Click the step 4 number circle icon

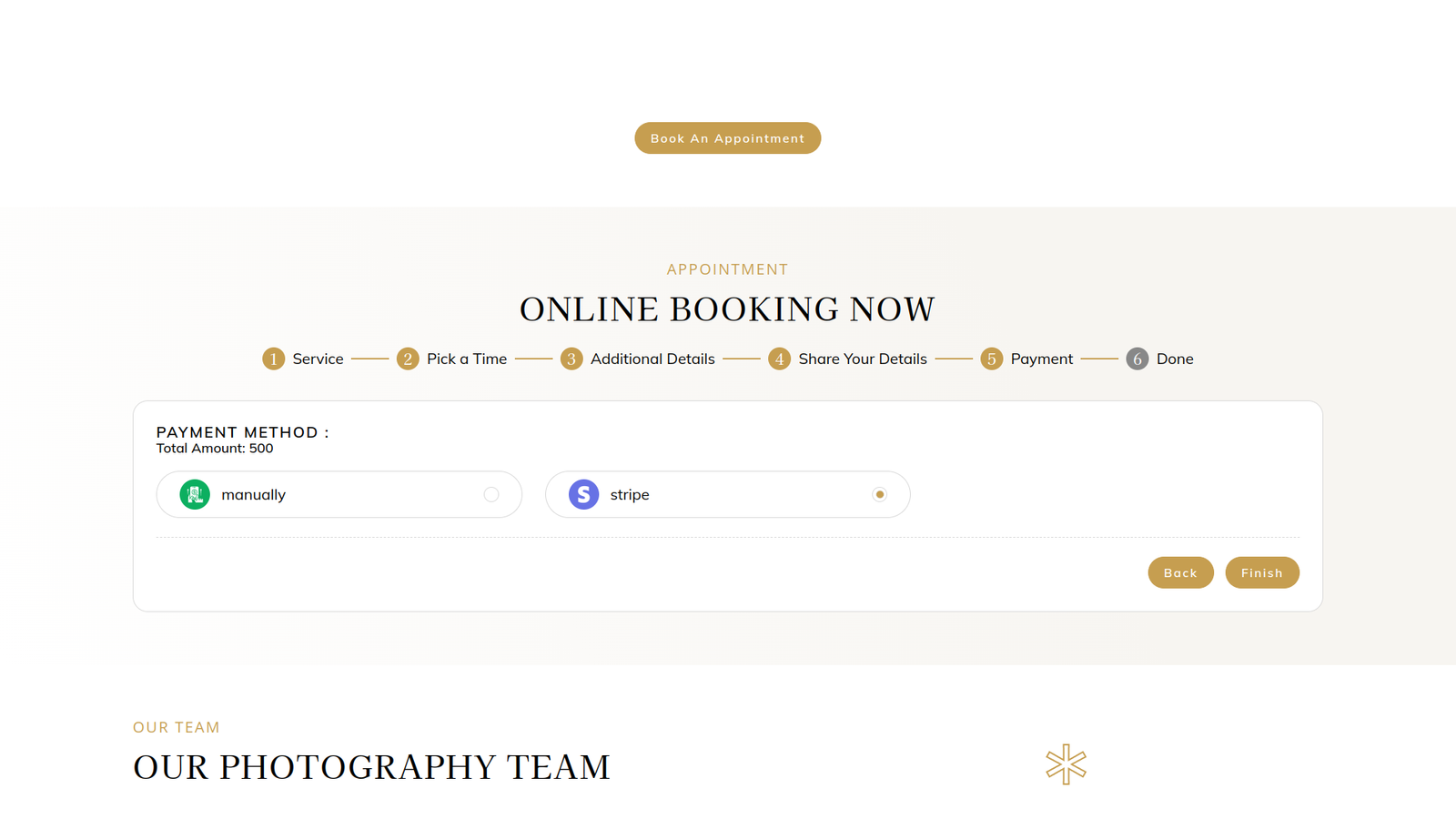tap(779, 359)
